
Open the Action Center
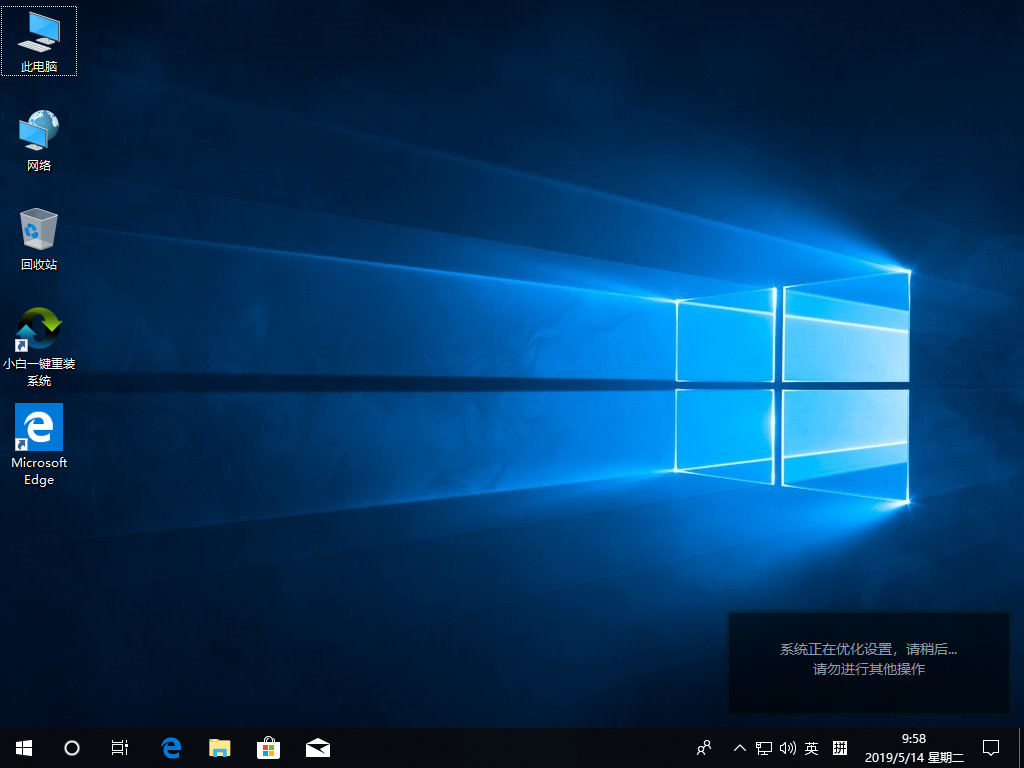pyautogui.click(x=989, y=747)
